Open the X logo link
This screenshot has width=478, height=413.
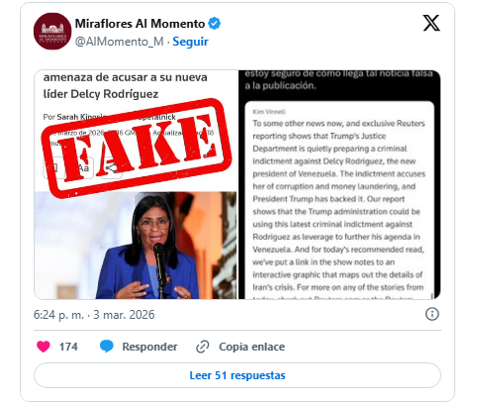pos(431,23)
